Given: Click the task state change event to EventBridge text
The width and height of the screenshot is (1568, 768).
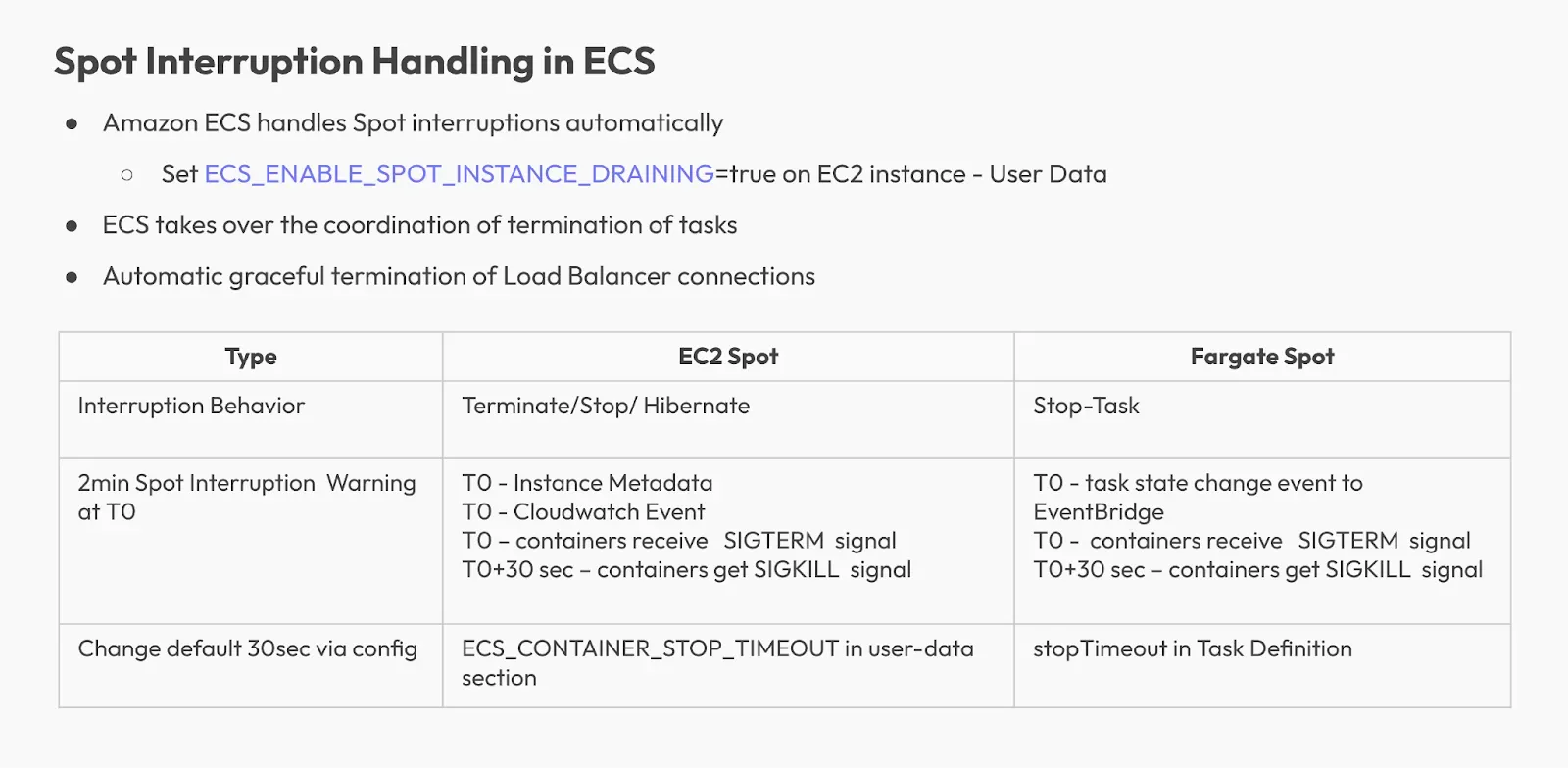Looking at the screenshot, I should (1198, 497).
